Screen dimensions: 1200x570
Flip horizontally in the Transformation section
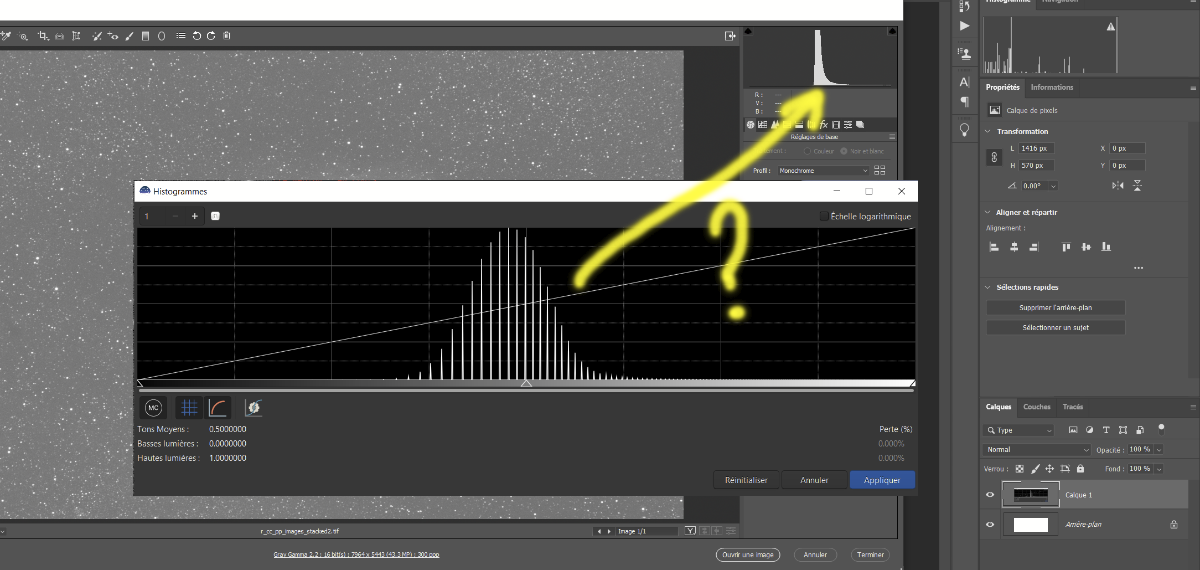1117,186
